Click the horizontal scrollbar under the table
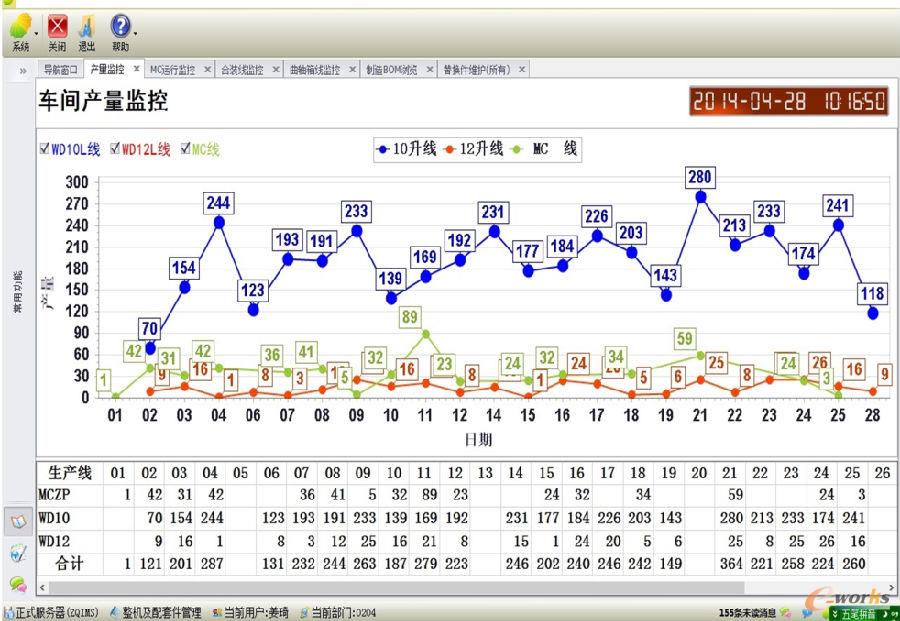Image resolution: width=900 pixels, height=621 pixels. click(x=400, y=587)
